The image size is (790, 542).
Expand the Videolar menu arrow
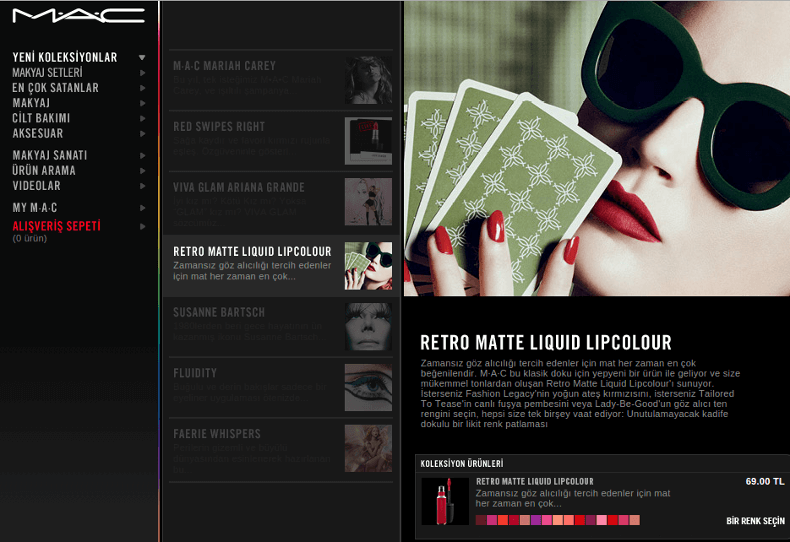143,186
